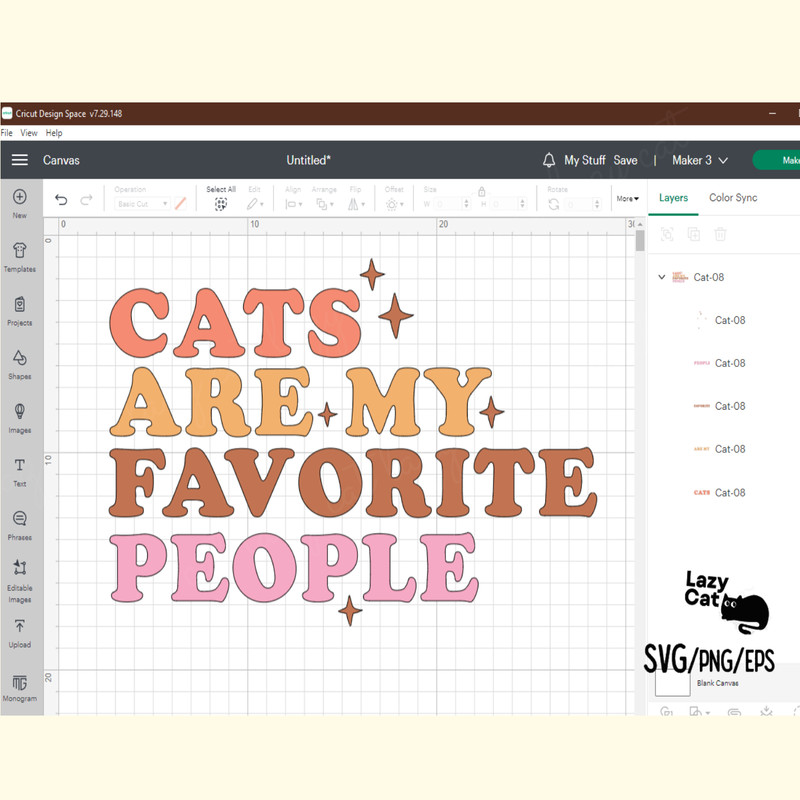Click the notifications bell icon
800x800 pixels.
coord(549,160)
